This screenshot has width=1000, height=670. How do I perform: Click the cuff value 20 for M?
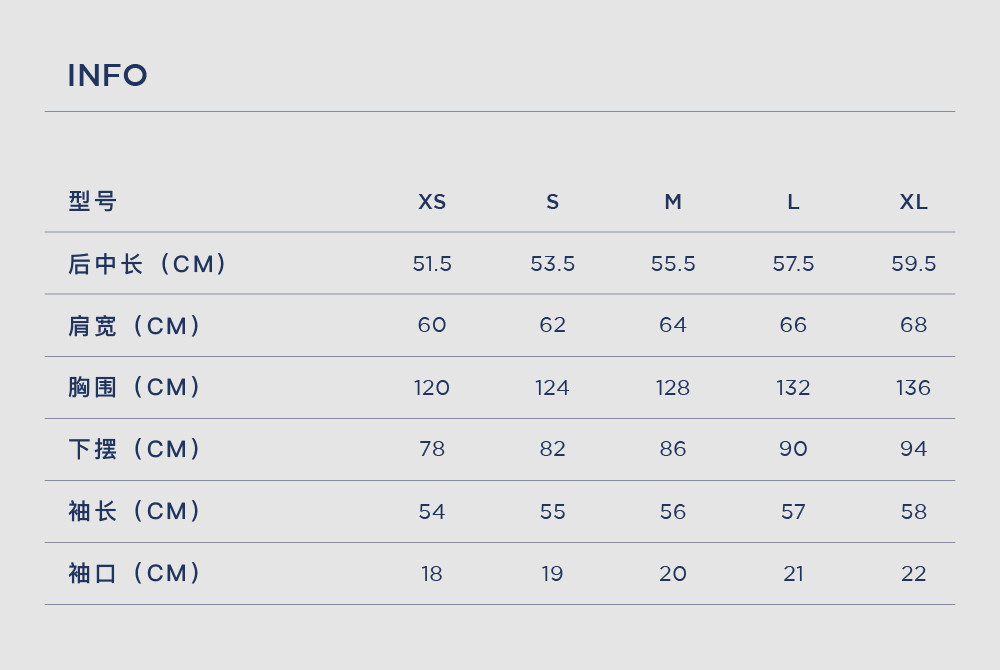(673, 574)
